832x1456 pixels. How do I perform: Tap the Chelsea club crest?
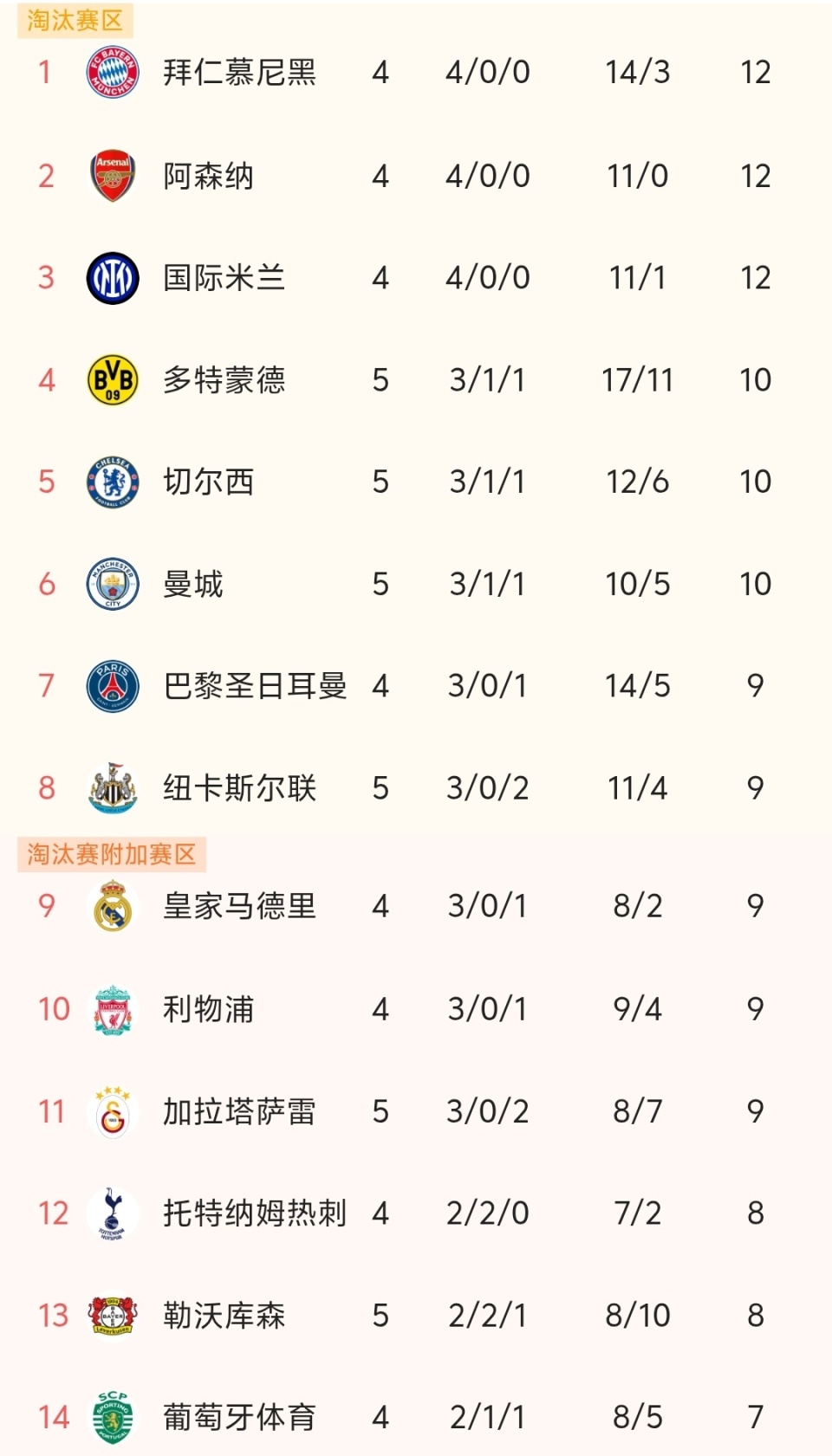[113, 482]
